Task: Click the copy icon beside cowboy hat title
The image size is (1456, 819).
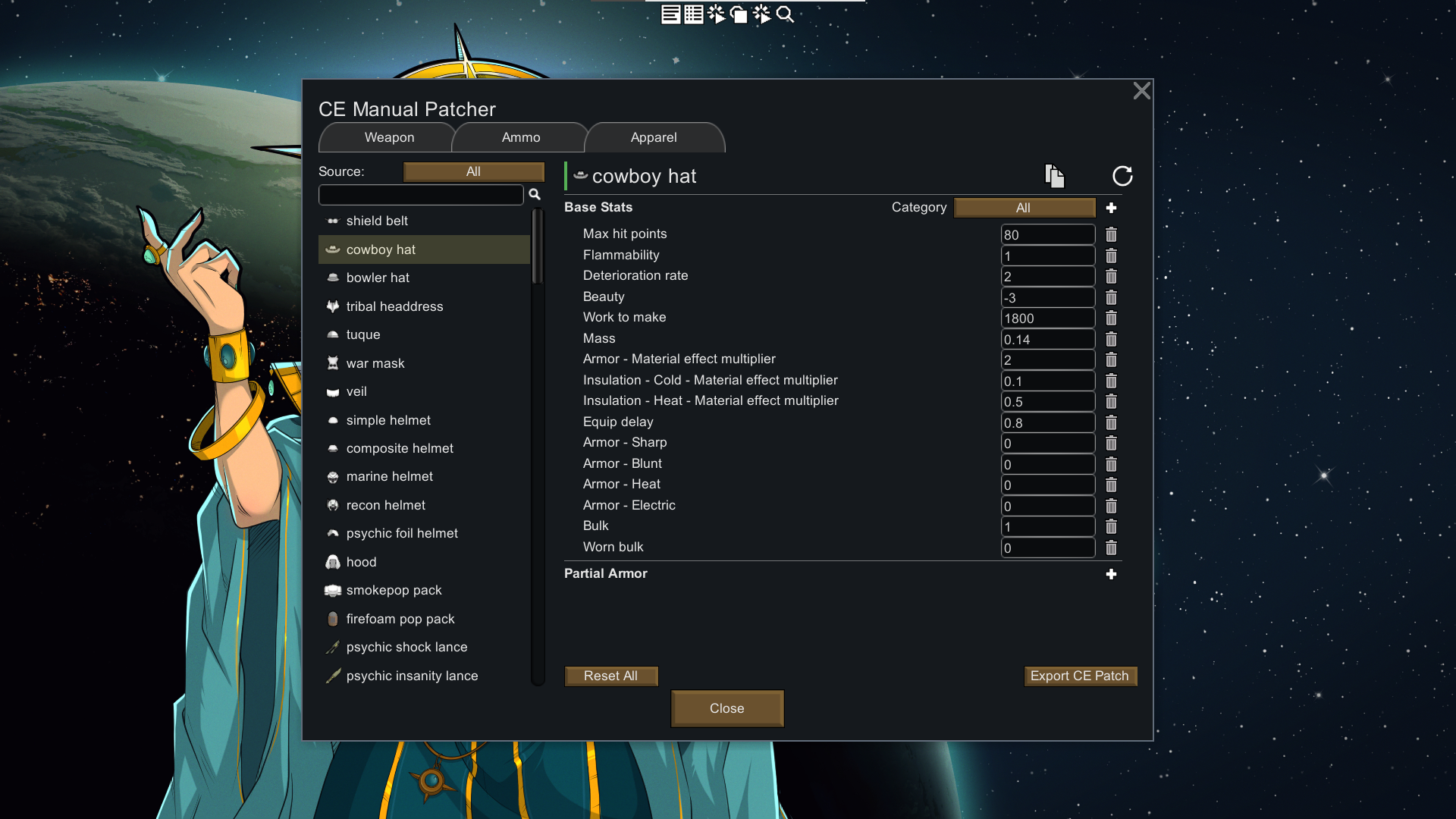Action: point(1055,176)
